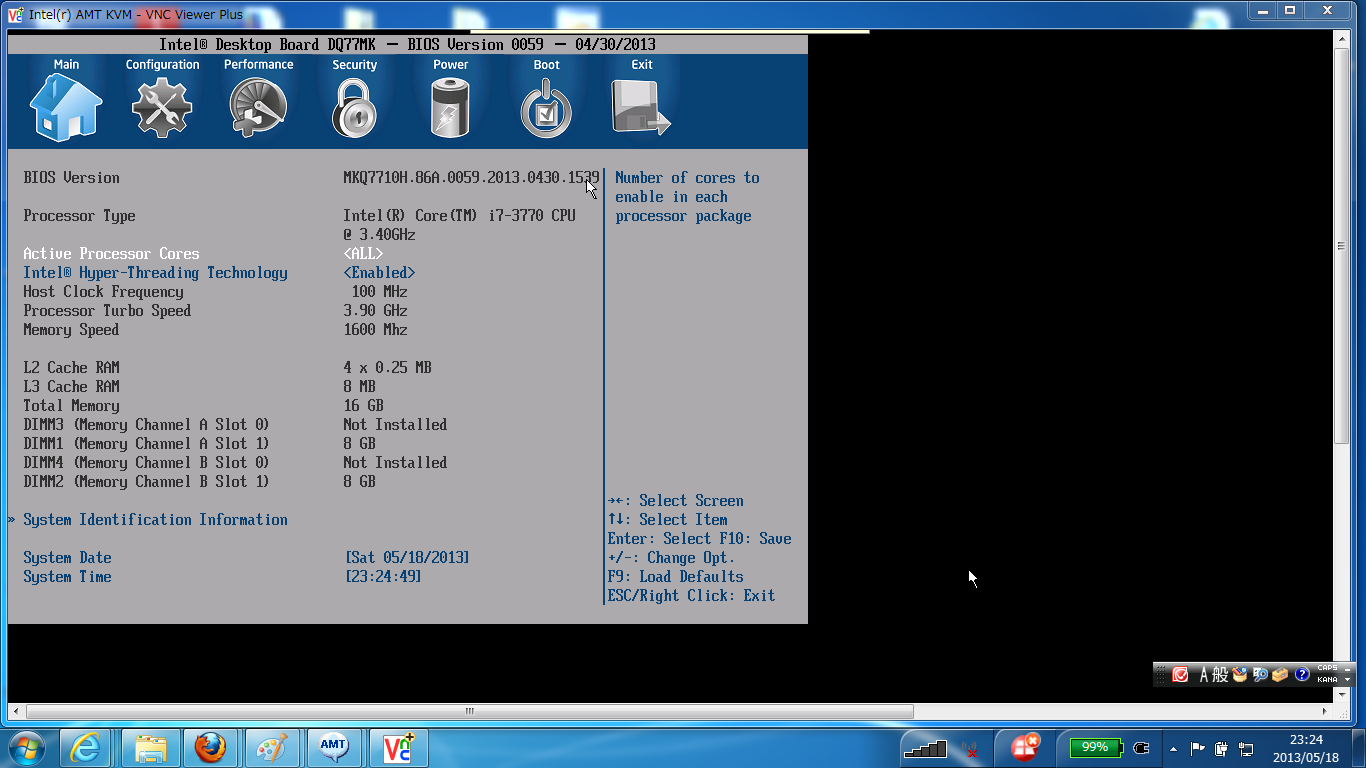1366x768 pixels.
Task: Toggle the IME input mode 'A' indicator
Action: click(x=1204, y=675)
